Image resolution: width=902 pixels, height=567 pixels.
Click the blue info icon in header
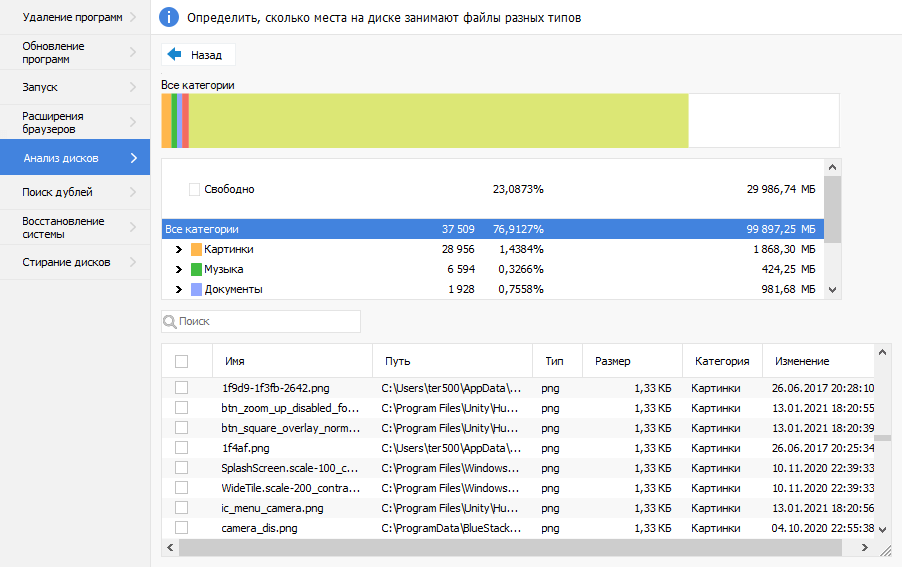click(169, 17)
